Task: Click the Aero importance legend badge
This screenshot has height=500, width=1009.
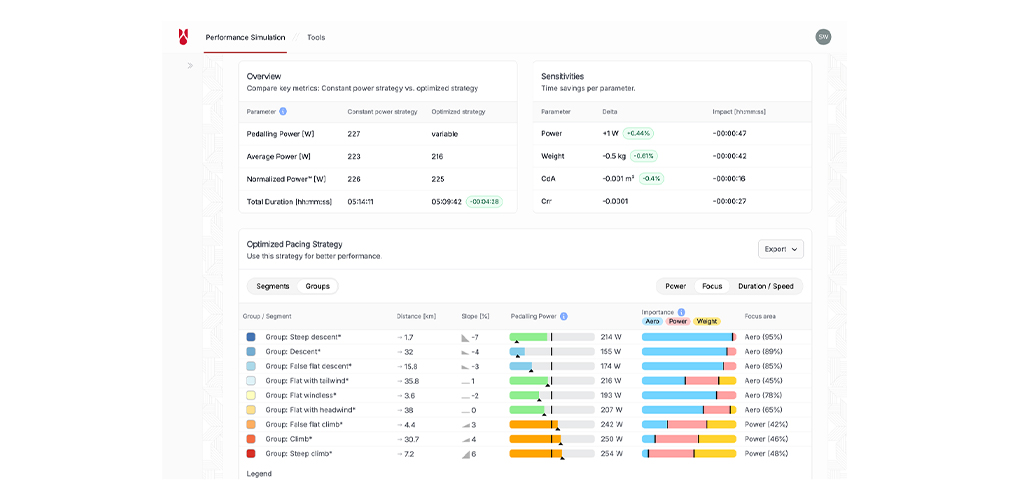Action: 652,321
